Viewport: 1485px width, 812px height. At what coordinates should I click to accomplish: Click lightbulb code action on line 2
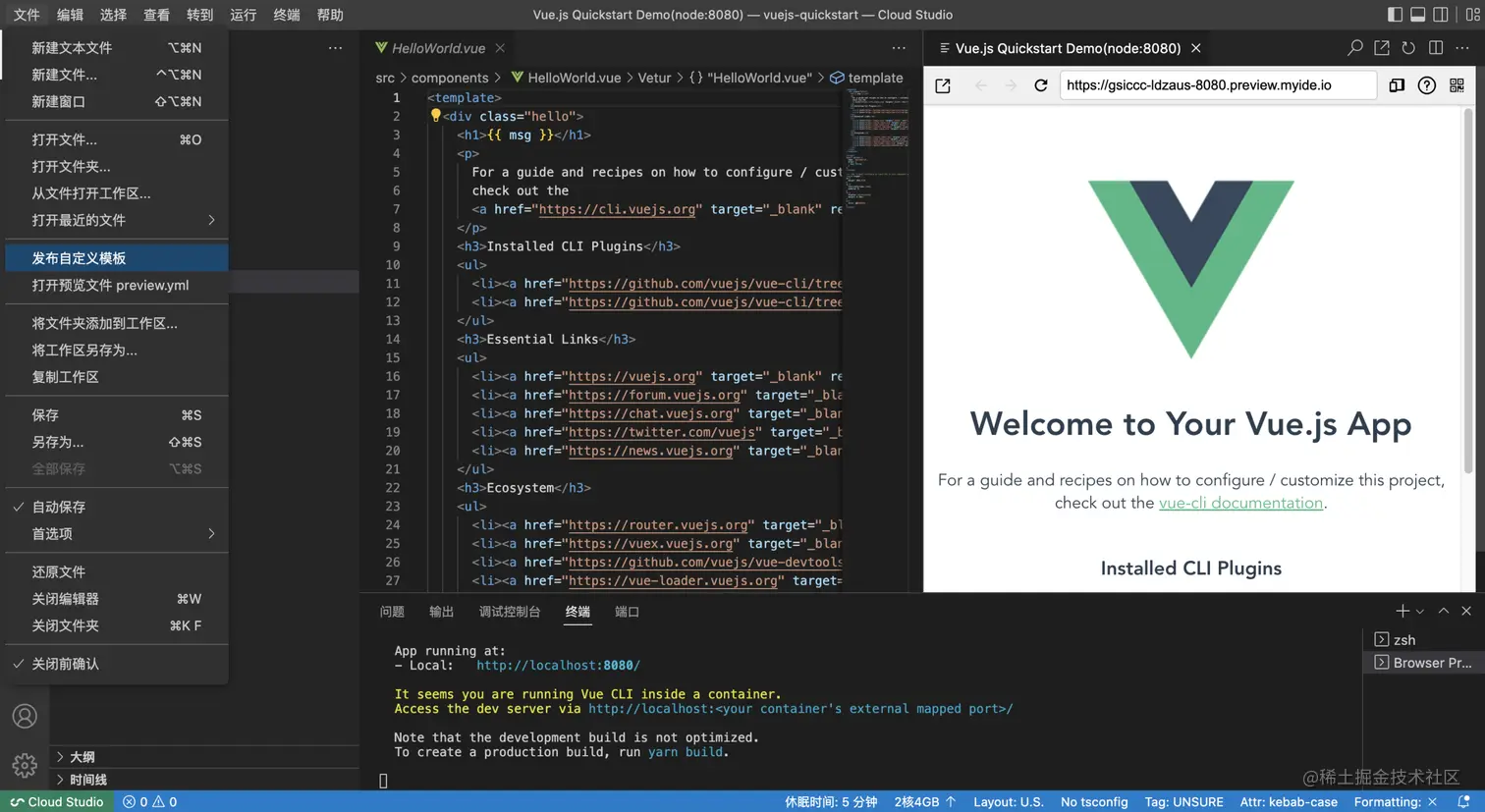[x=436, y=116]
